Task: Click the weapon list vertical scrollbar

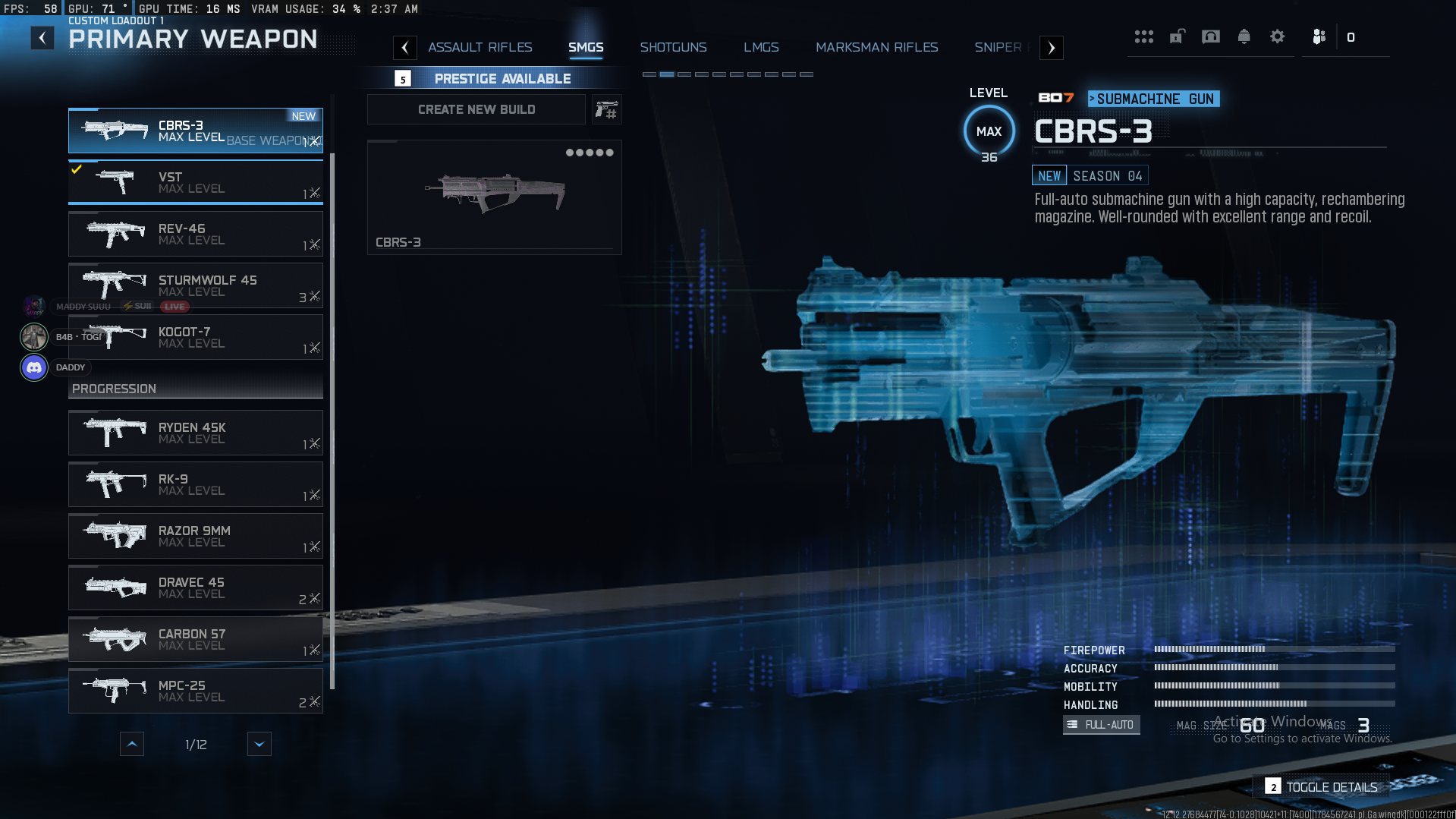Action: coord(332,421)
